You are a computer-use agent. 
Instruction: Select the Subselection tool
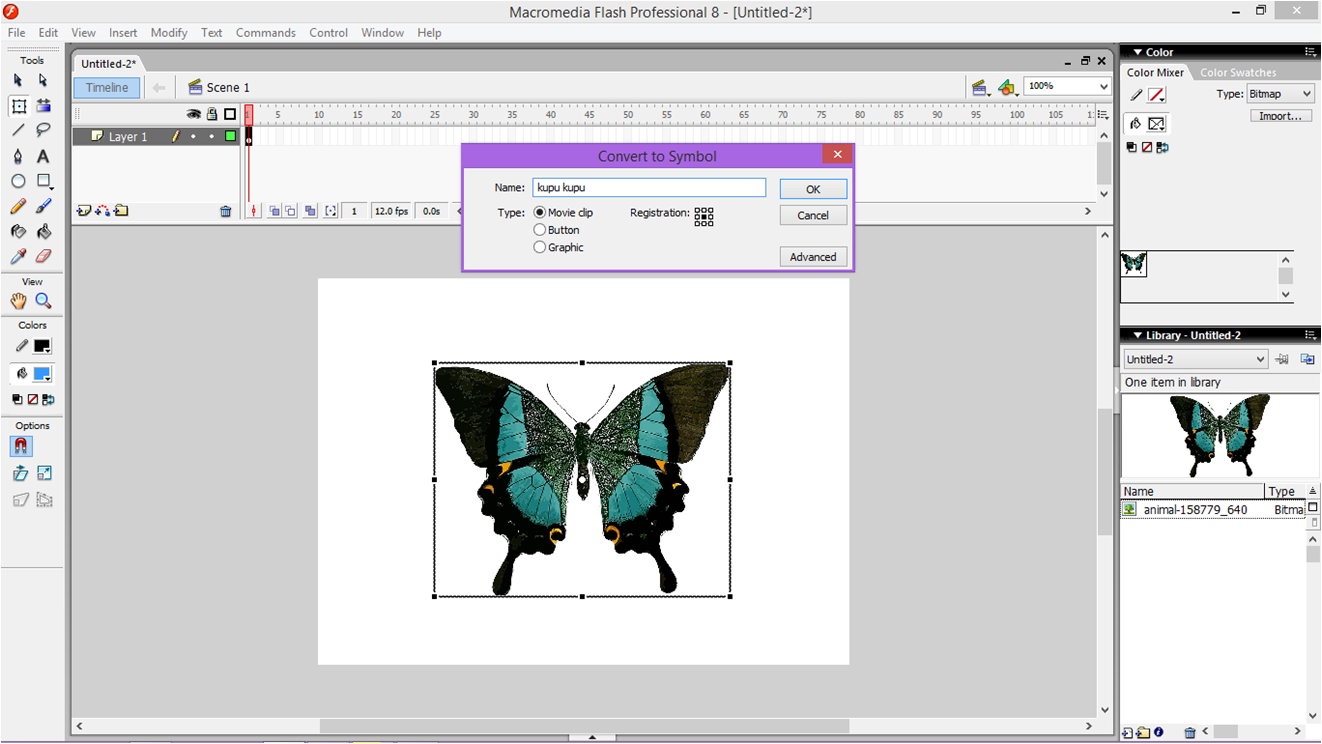(x=43, y=80)
